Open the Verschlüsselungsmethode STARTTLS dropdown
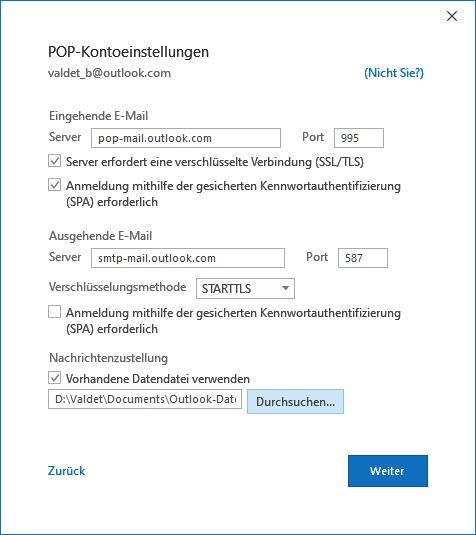This screenshot has height=535, width=476. [245, 289]
